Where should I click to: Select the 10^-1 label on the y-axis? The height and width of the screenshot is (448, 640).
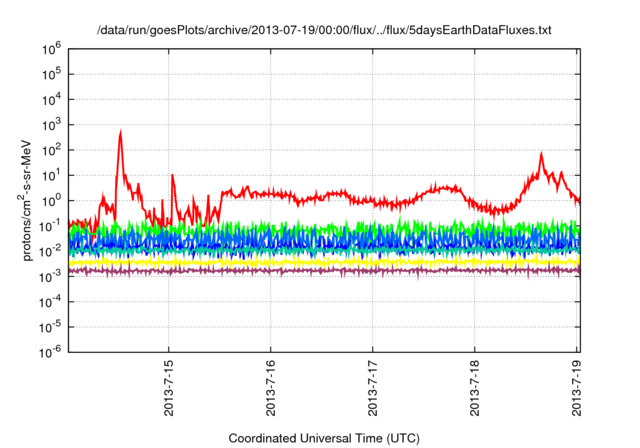(51, 226)
